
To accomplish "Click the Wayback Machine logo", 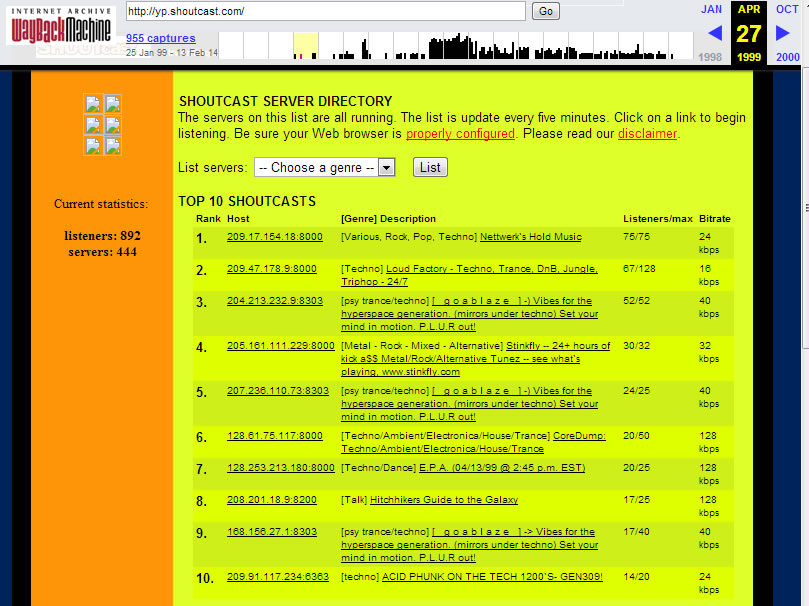I will pos(59,26).
